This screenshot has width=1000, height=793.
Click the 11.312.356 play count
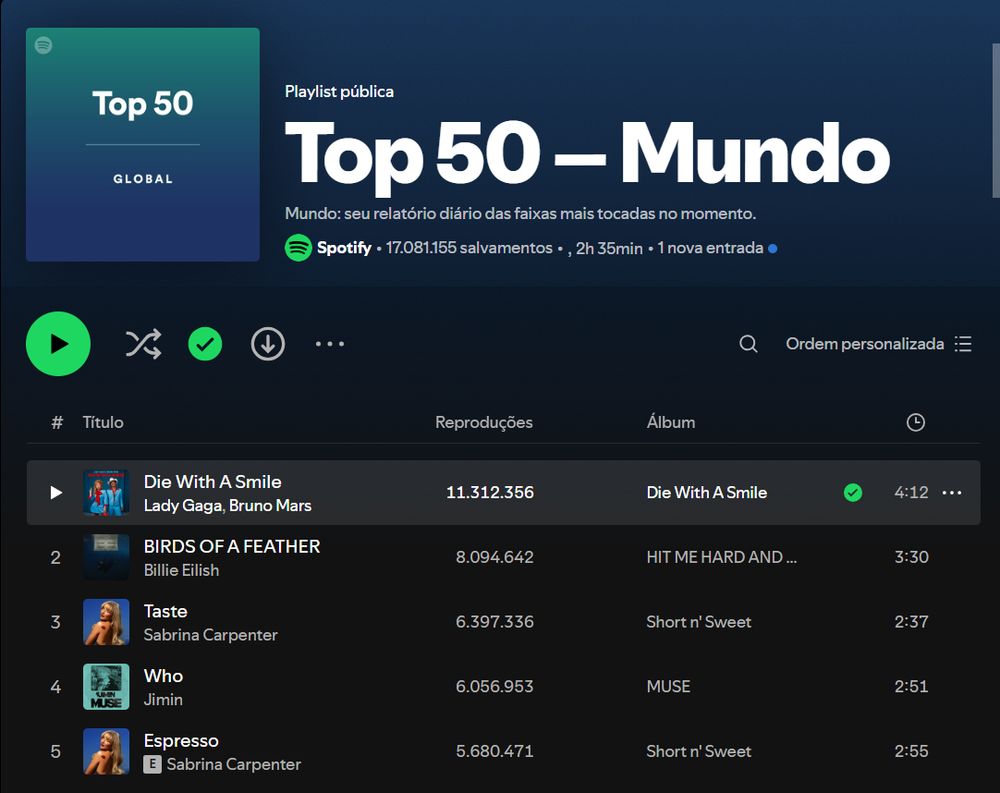pos(490,493)
